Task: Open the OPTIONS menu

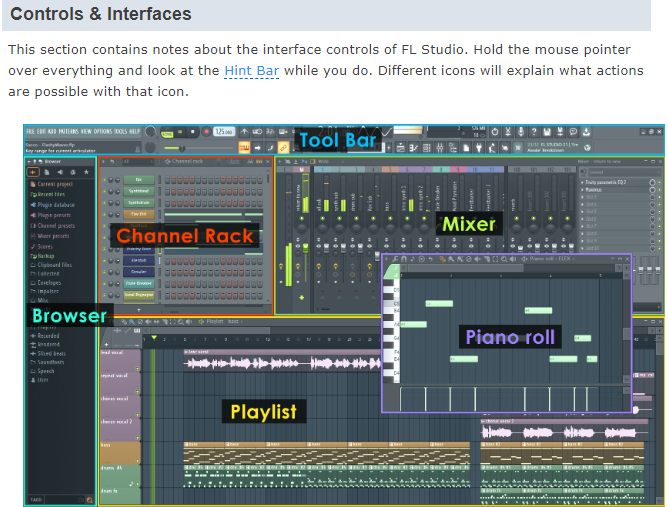Action: tap(103, 132)
